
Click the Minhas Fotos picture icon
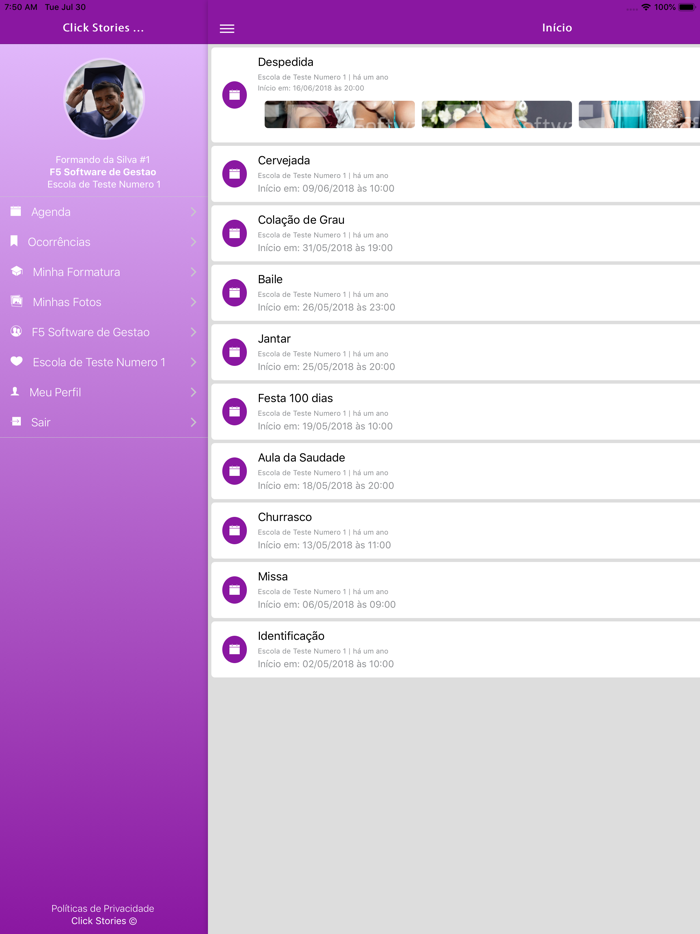17,301
